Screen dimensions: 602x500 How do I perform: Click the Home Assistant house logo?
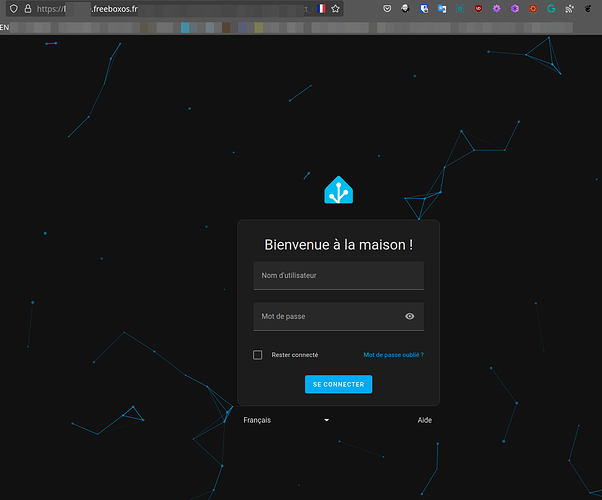click(338, 189)
